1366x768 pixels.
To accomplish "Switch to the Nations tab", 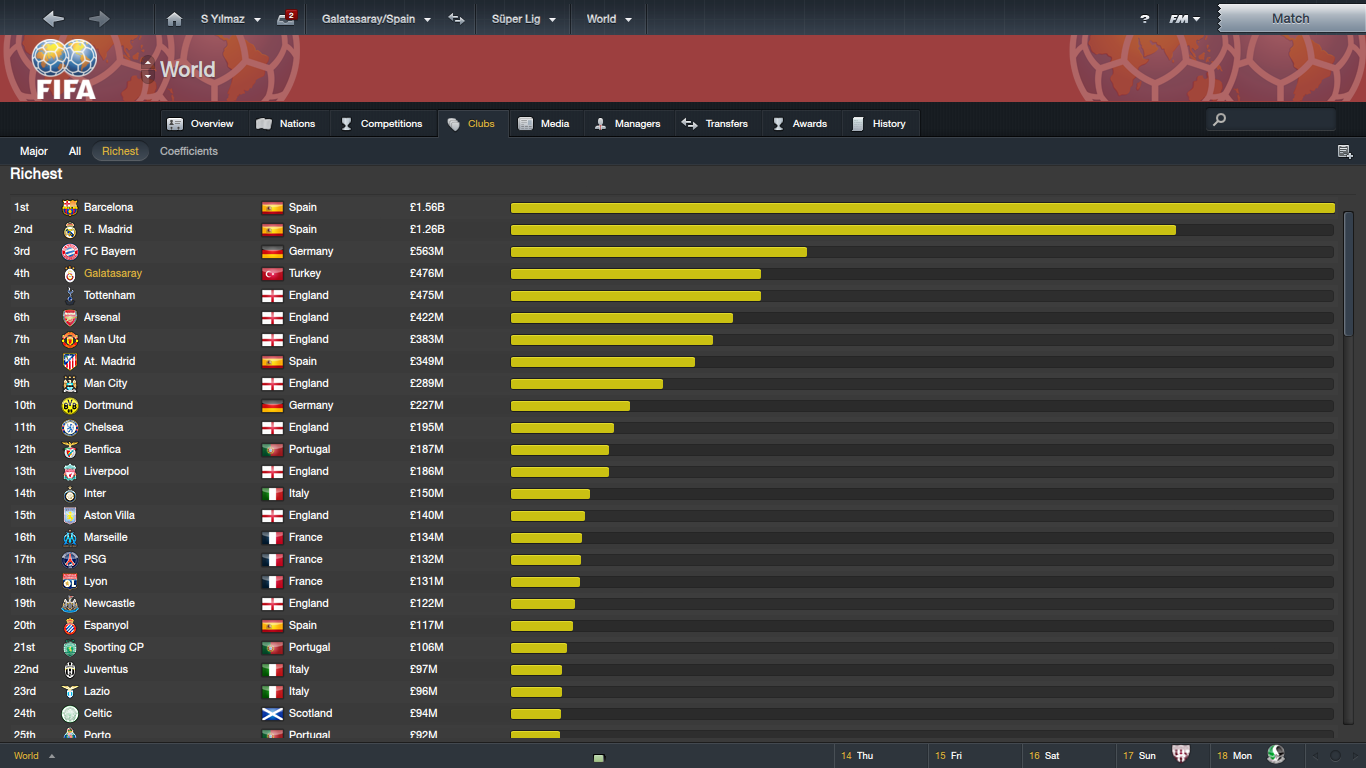I will pos(286,124).
